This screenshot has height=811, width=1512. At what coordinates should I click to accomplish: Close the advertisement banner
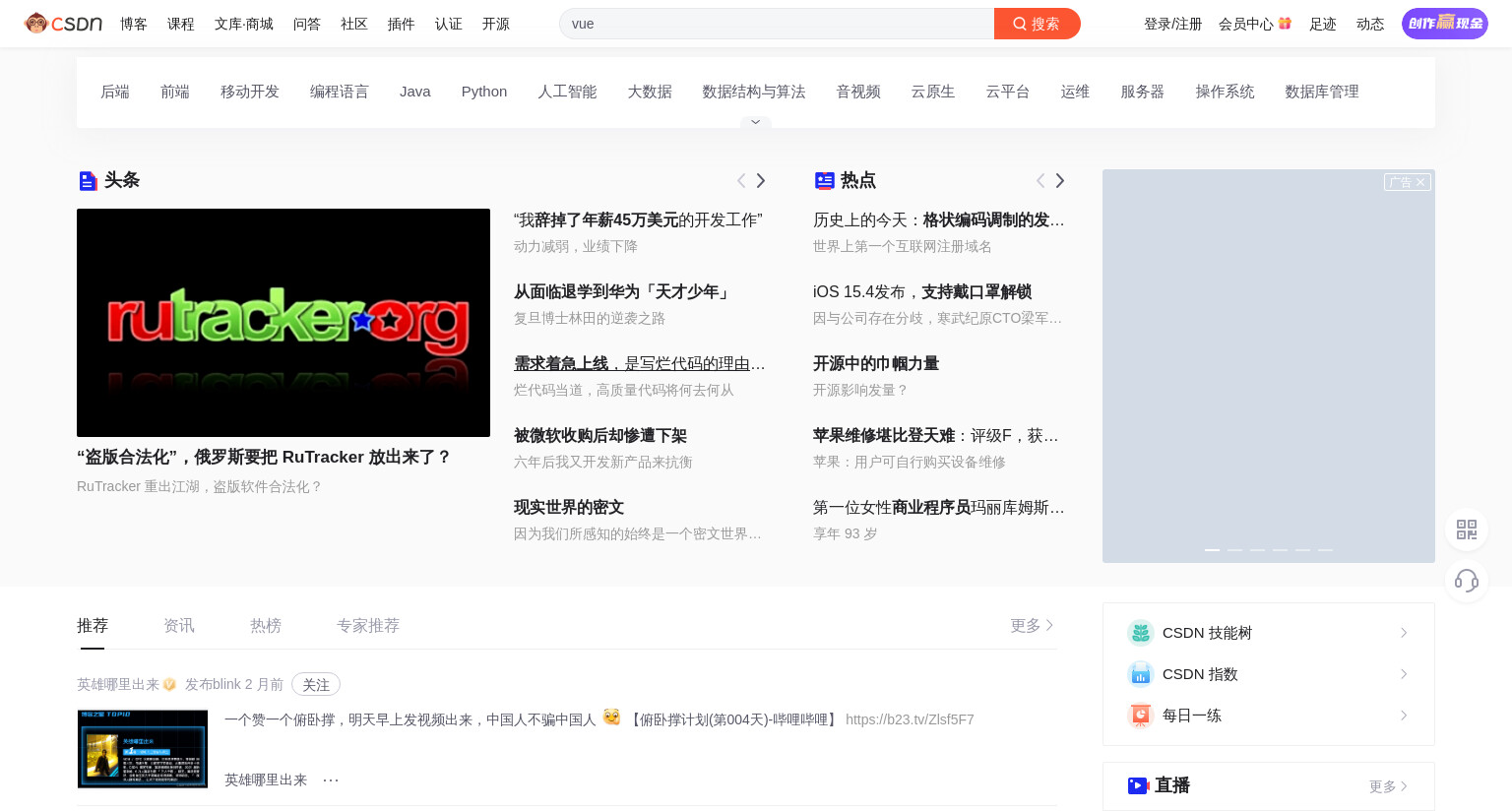pyautogui.click(x=1420, y=182)
